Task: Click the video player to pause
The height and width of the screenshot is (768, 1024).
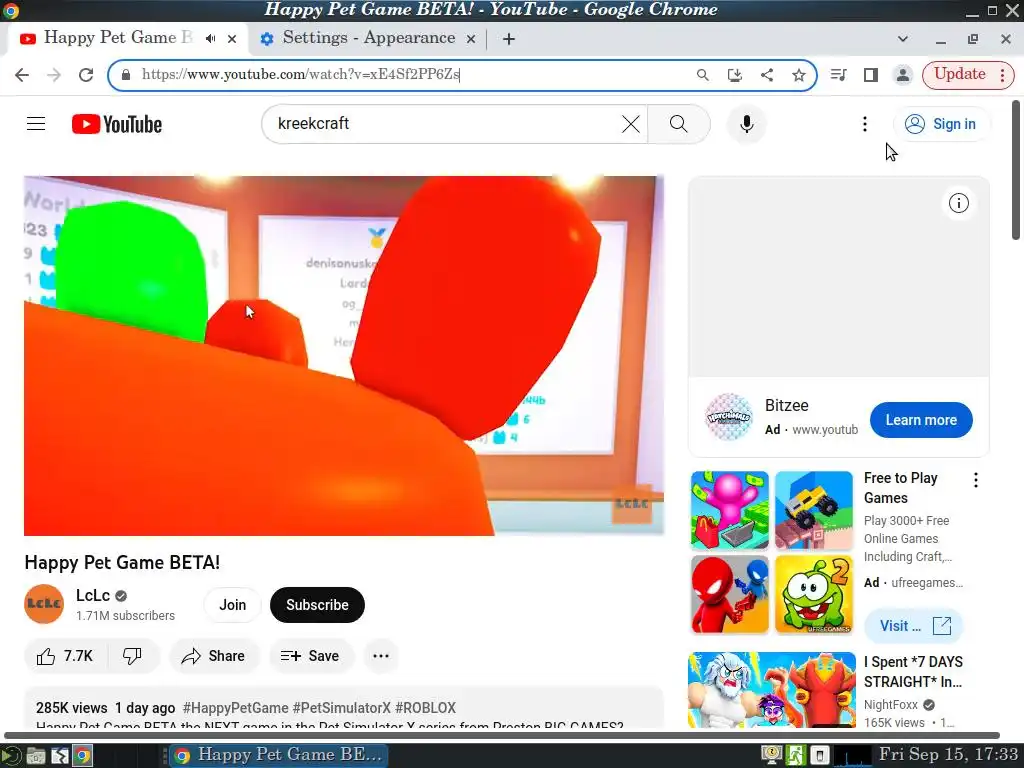Action: (x=344, y=356)
